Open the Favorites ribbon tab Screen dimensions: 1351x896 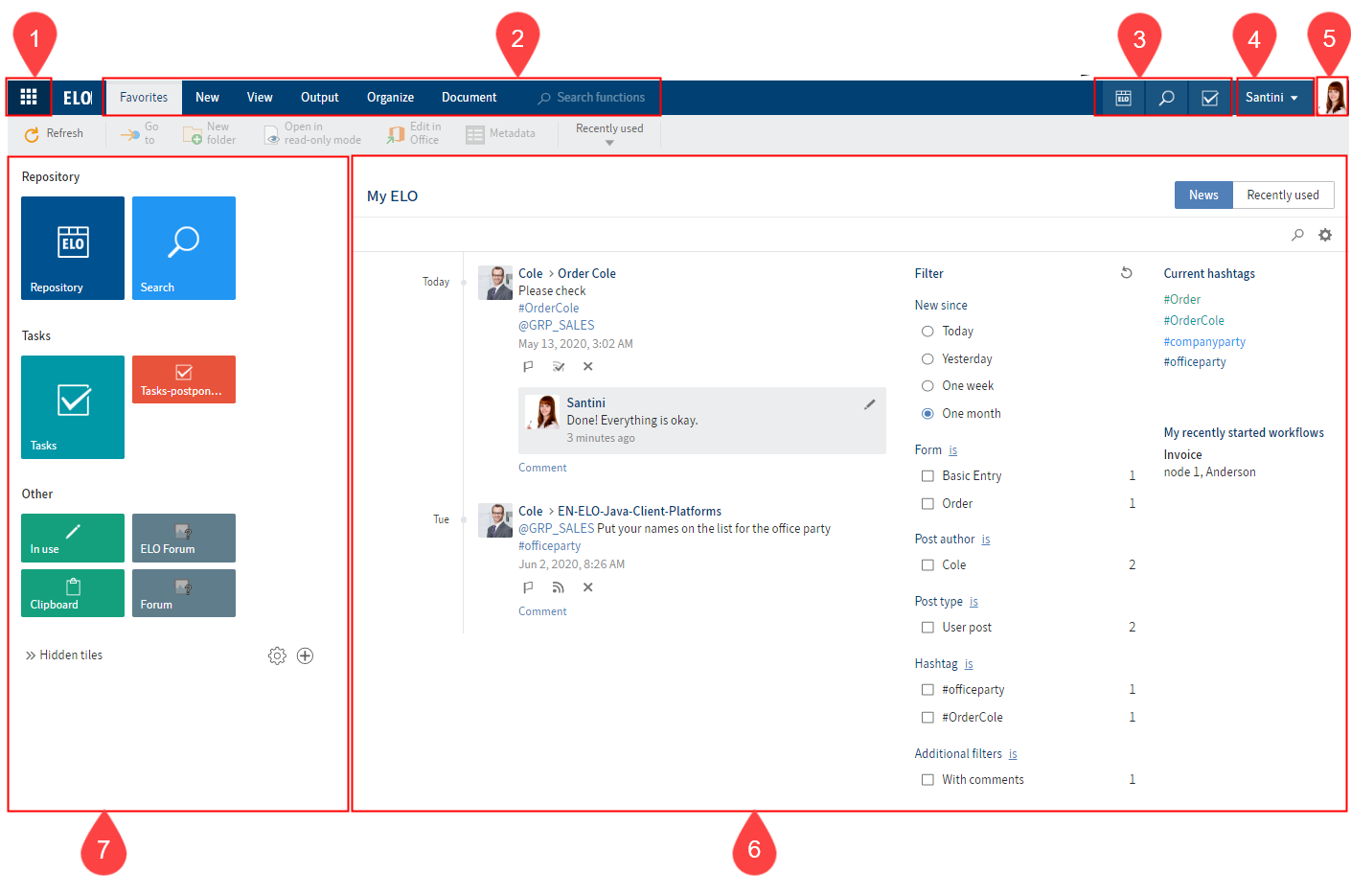[x=144, y=98]
